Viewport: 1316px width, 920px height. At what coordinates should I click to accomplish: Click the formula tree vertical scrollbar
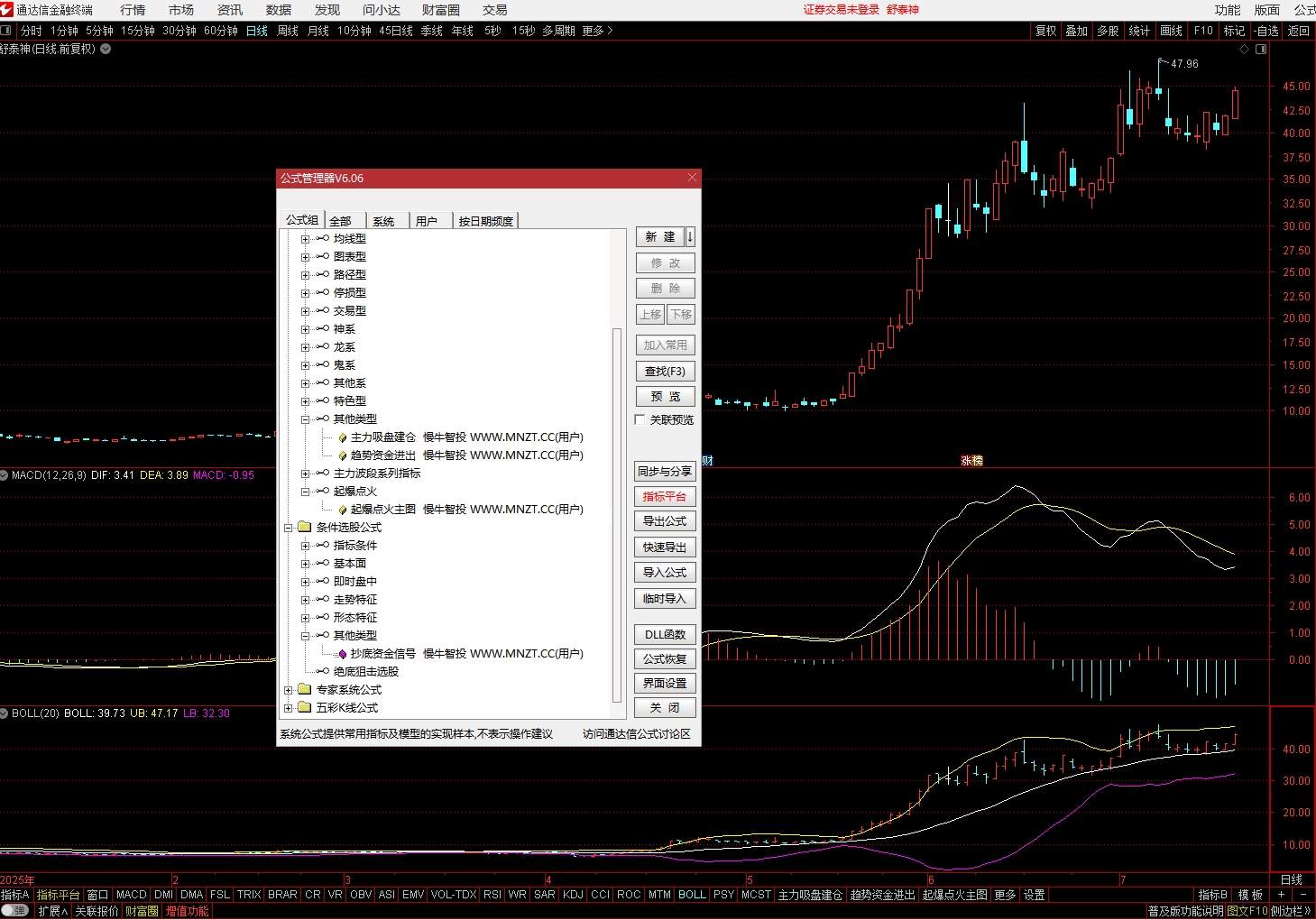(617, 515)
